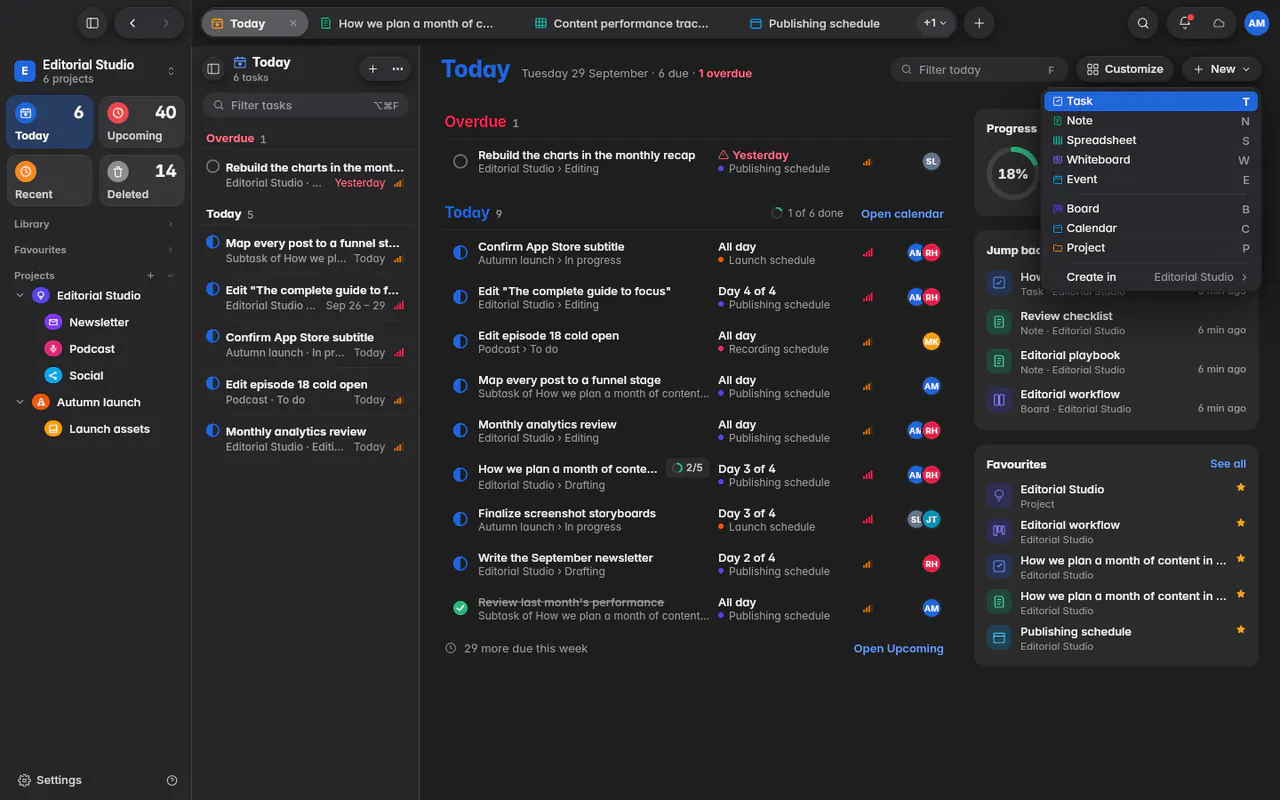Focus the Filter today field
Image resolution: width=1280 pixels, height=800 pixels.
point(980,69)
